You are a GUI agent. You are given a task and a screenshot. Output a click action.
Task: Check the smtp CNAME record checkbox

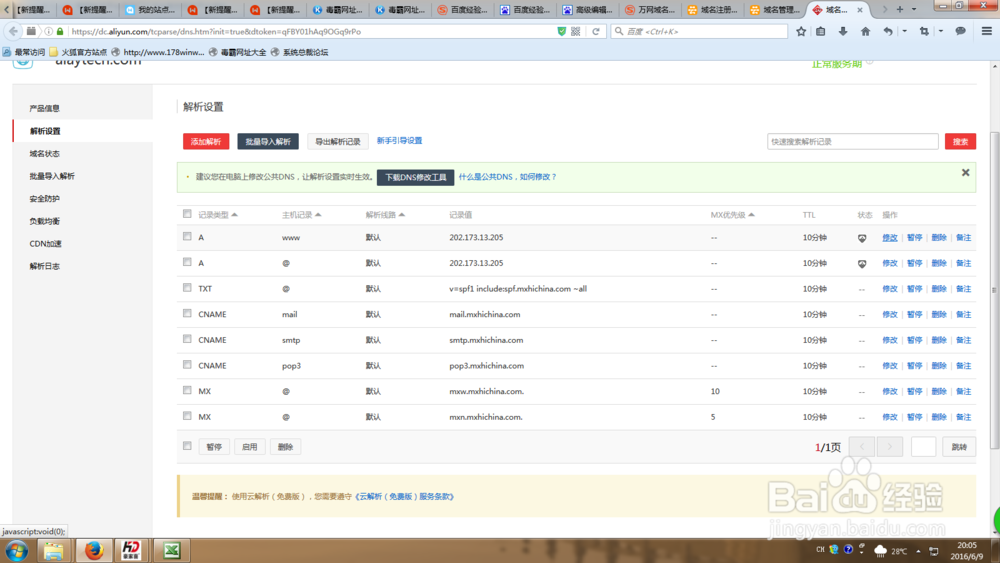[187, 339]
